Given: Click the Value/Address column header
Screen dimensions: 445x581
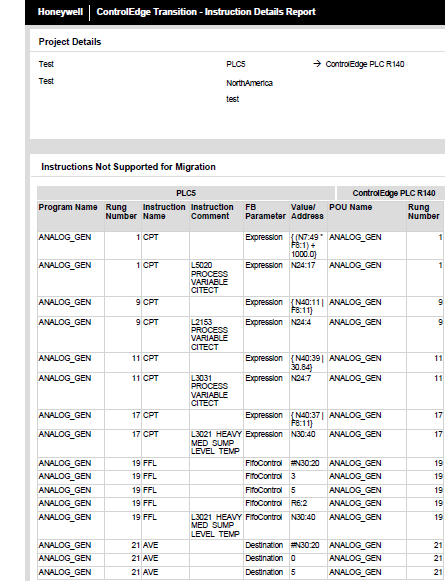Looking at the screenshot, I should click(x=307, y=212).
